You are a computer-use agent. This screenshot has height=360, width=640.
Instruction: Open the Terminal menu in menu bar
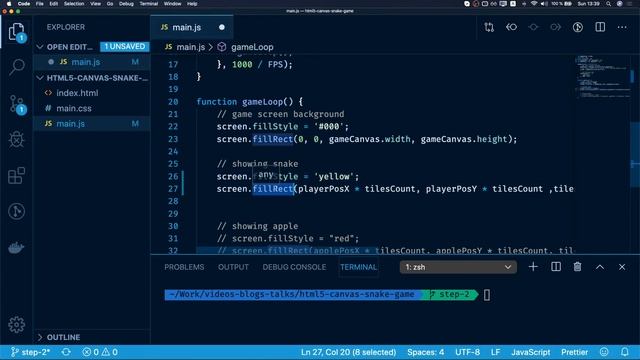point(149,4)
